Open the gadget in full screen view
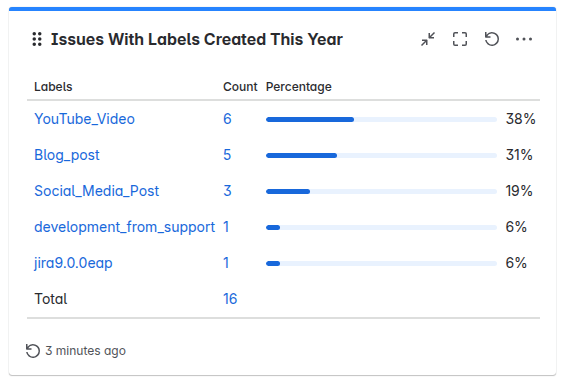Screen dimensions: 562x383 click(460, 39)
